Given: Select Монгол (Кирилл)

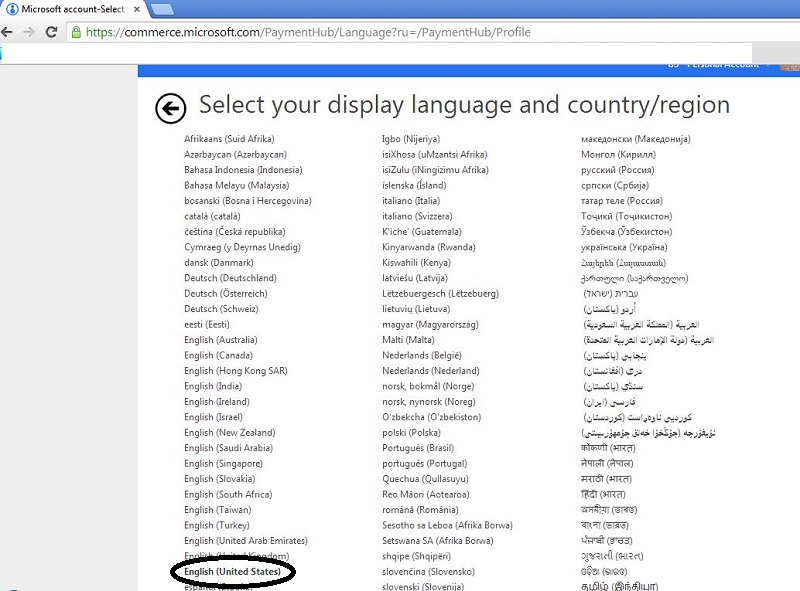Looking at the screenshot, I should 618,154.
